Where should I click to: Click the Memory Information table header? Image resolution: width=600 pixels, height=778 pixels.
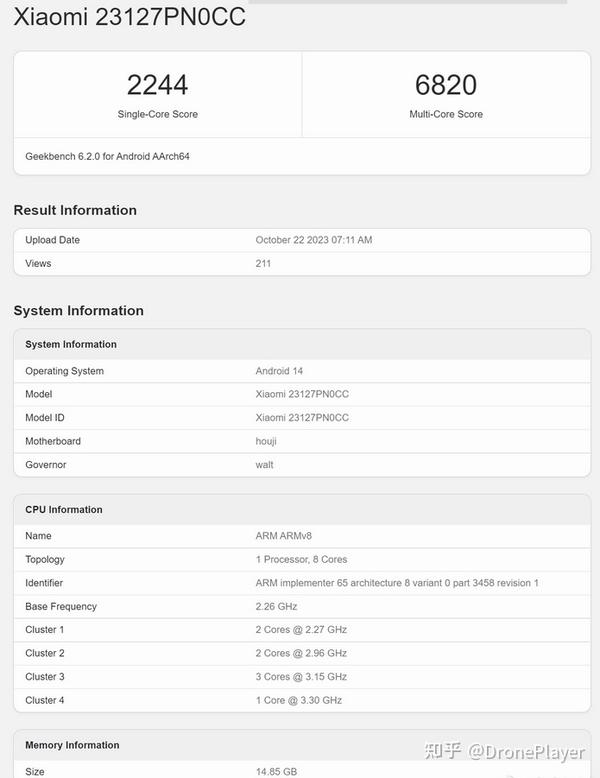(72, 745)
